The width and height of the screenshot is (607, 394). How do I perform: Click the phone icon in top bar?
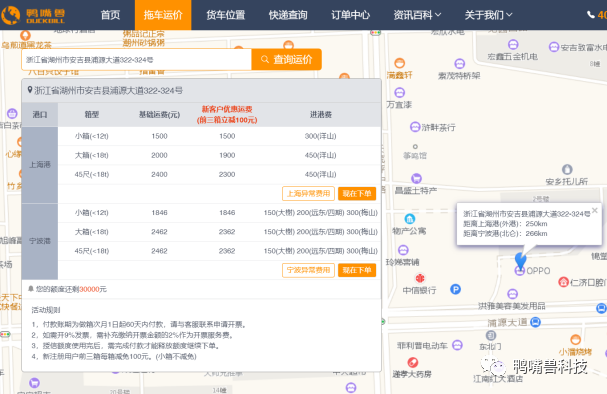click(x=591, y=15)
